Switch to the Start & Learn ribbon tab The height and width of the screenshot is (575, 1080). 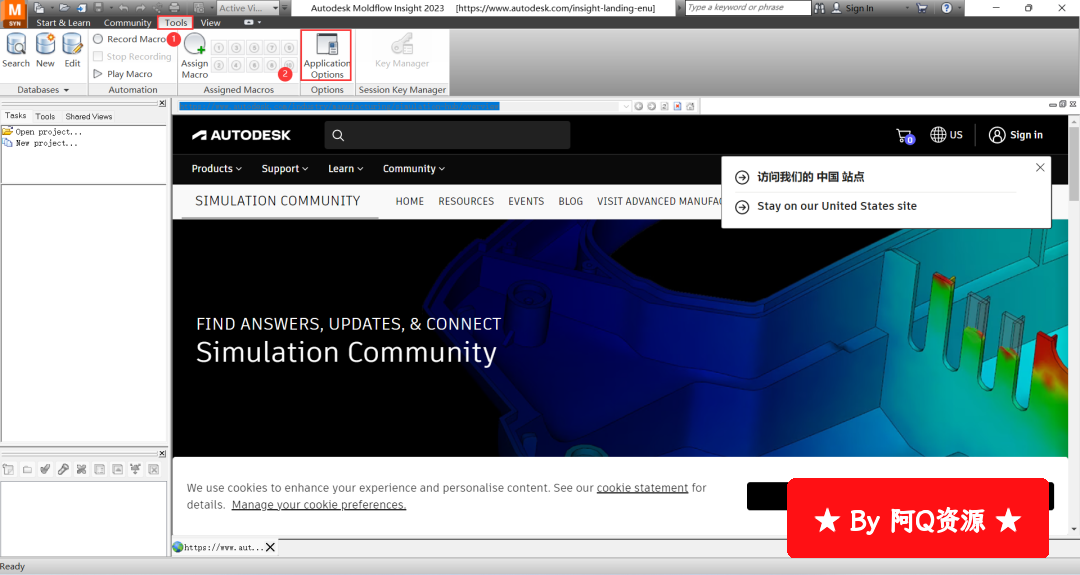click(x=63, y=23)
